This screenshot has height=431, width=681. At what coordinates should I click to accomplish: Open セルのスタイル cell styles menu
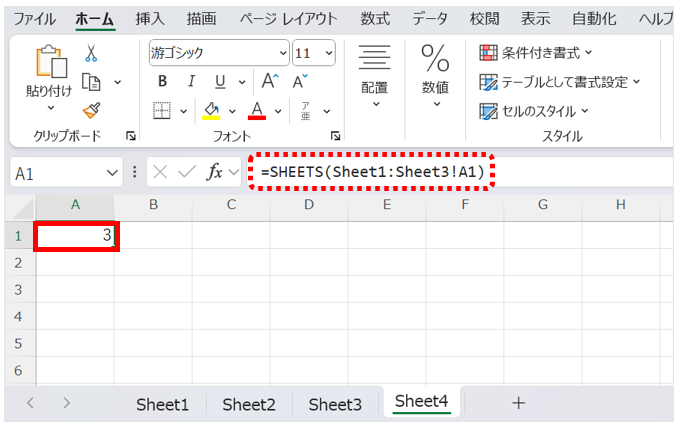tap(534, 111)
